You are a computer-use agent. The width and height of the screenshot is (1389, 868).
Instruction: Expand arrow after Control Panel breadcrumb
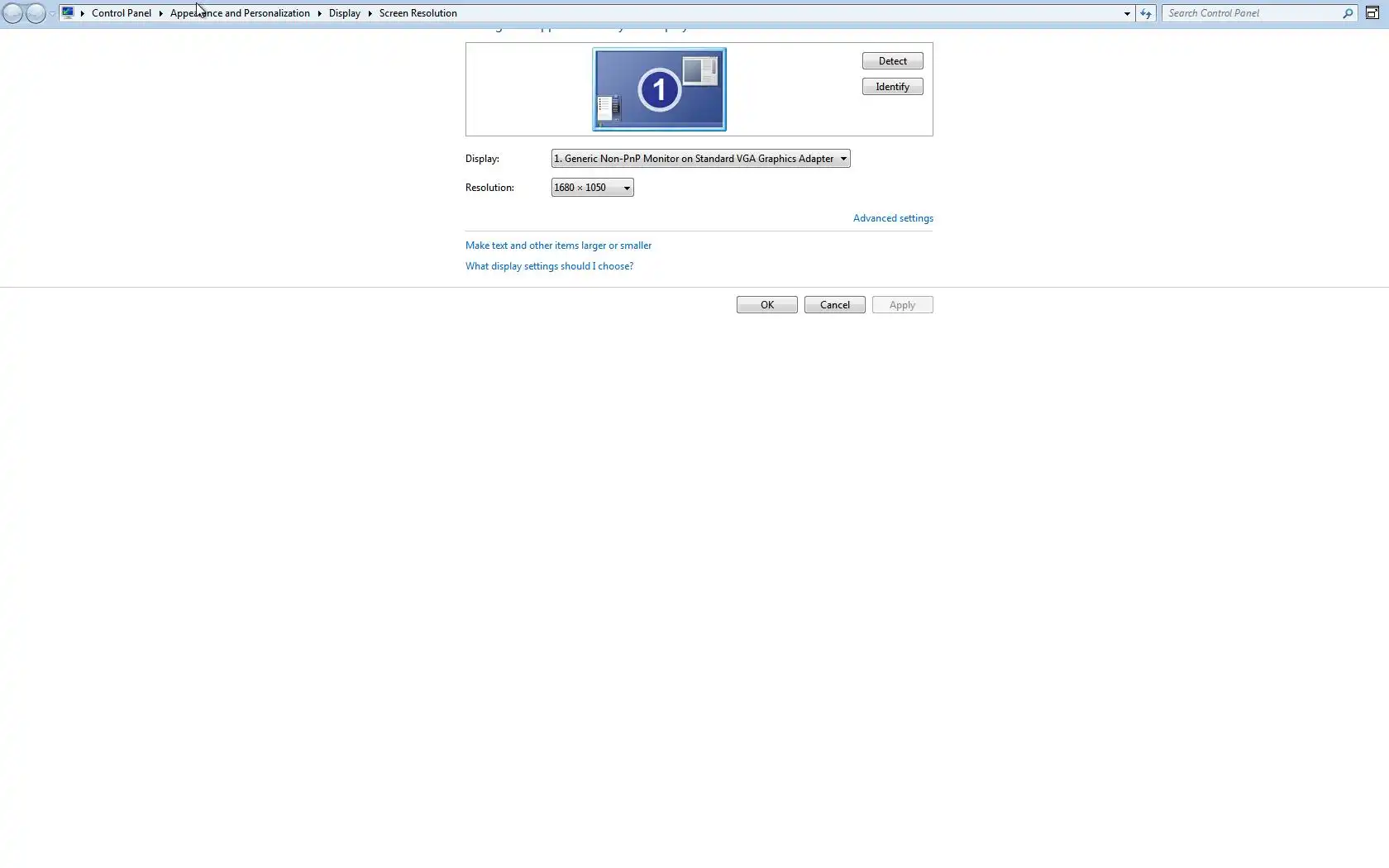tap(160, 13)
